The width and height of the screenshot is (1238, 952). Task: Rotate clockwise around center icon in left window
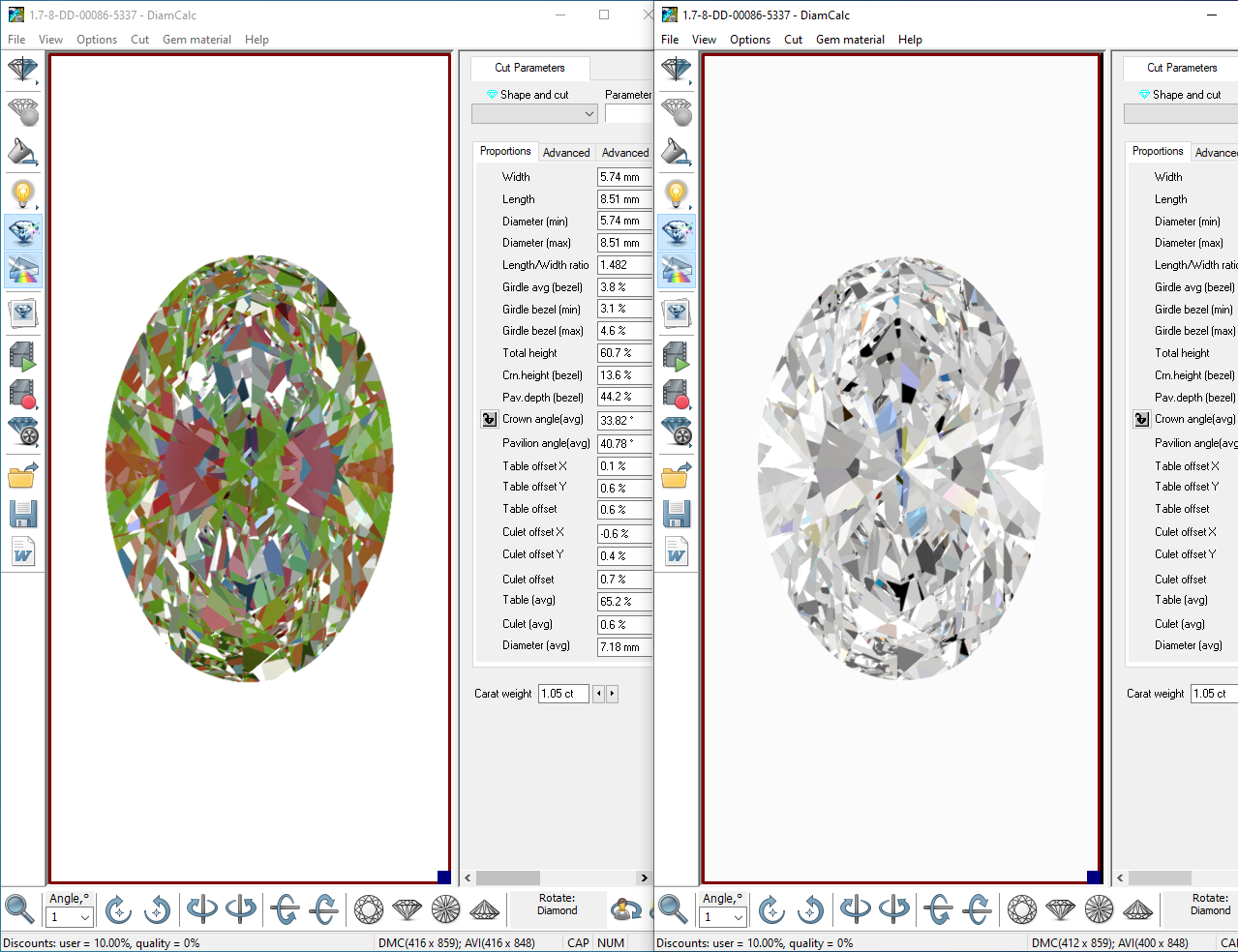[118, 909]
